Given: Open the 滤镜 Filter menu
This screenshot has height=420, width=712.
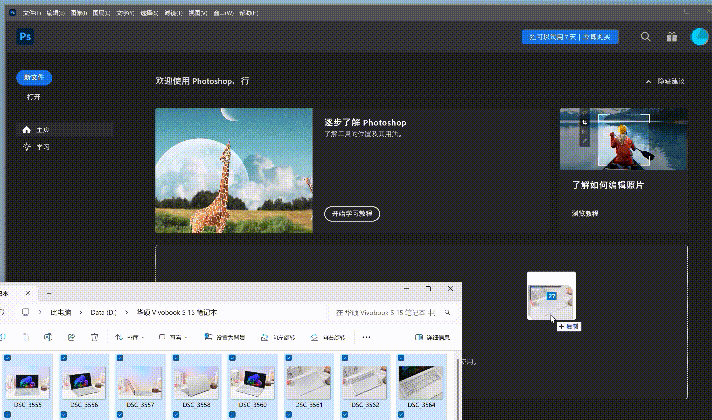Looking at the screenshot, I should tap(173, 13).
